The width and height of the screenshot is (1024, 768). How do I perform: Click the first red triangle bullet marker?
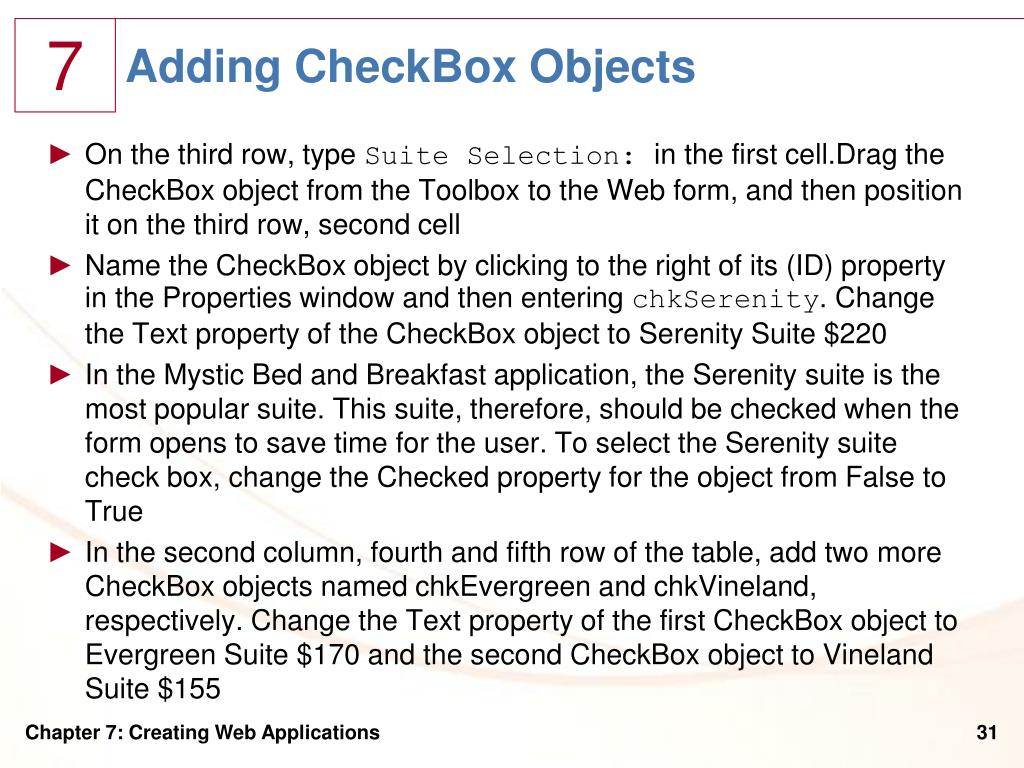[x=60, y=155]
